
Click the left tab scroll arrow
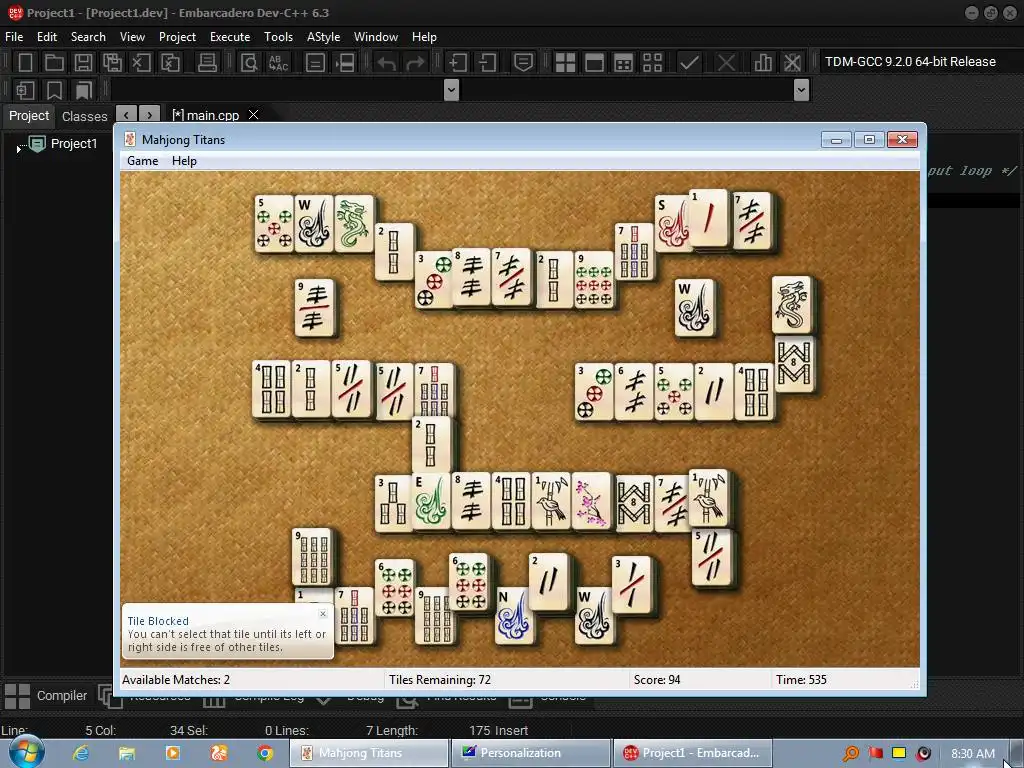coord(127,115)
